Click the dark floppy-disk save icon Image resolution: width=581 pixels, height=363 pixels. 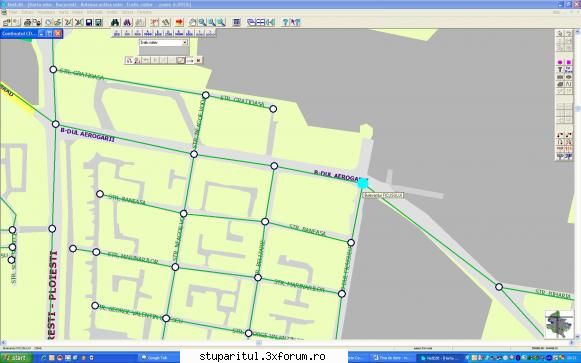tap(89, 22)
